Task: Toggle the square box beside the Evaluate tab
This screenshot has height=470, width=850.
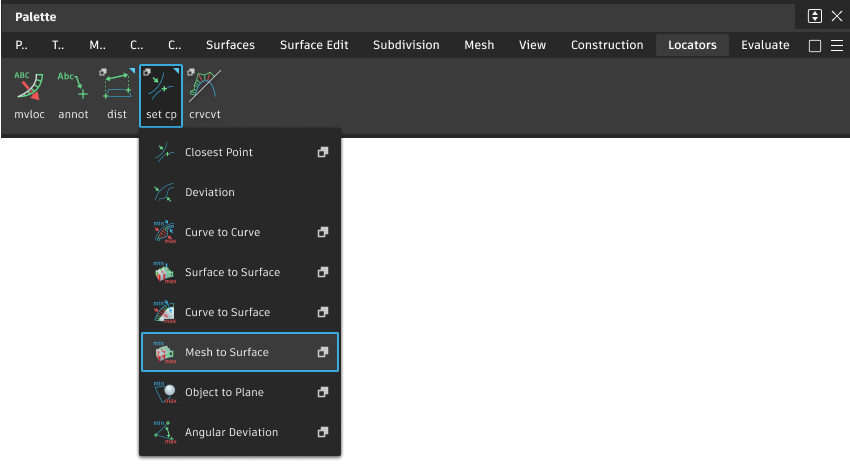Action: 814,46
